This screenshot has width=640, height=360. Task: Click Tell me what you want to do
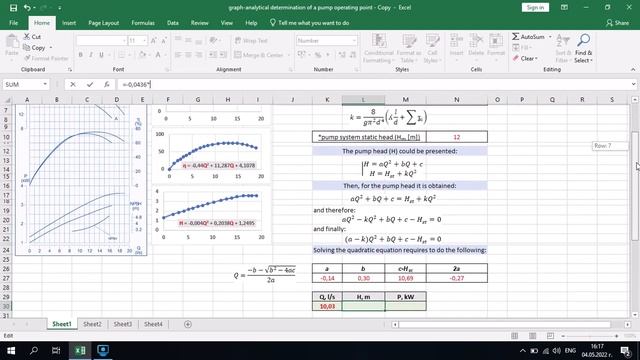313,23
